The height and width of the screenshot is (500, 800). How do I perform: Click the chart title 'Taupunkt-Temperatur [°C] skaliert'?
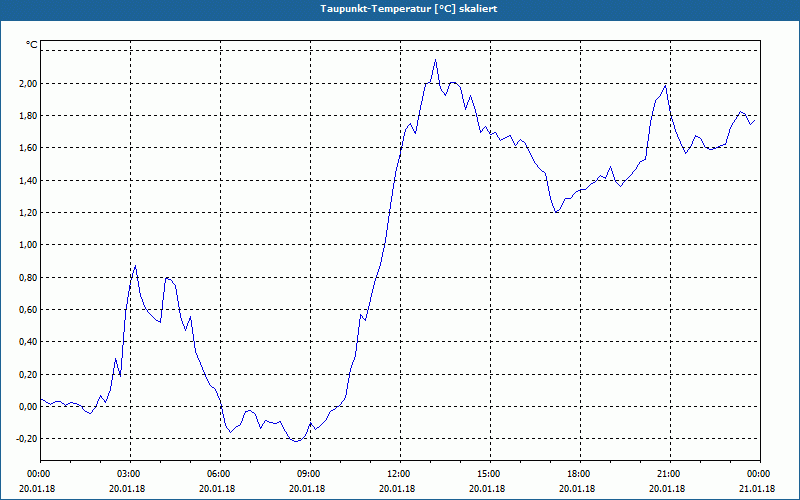pyautogui.click(x=409, y=9)
